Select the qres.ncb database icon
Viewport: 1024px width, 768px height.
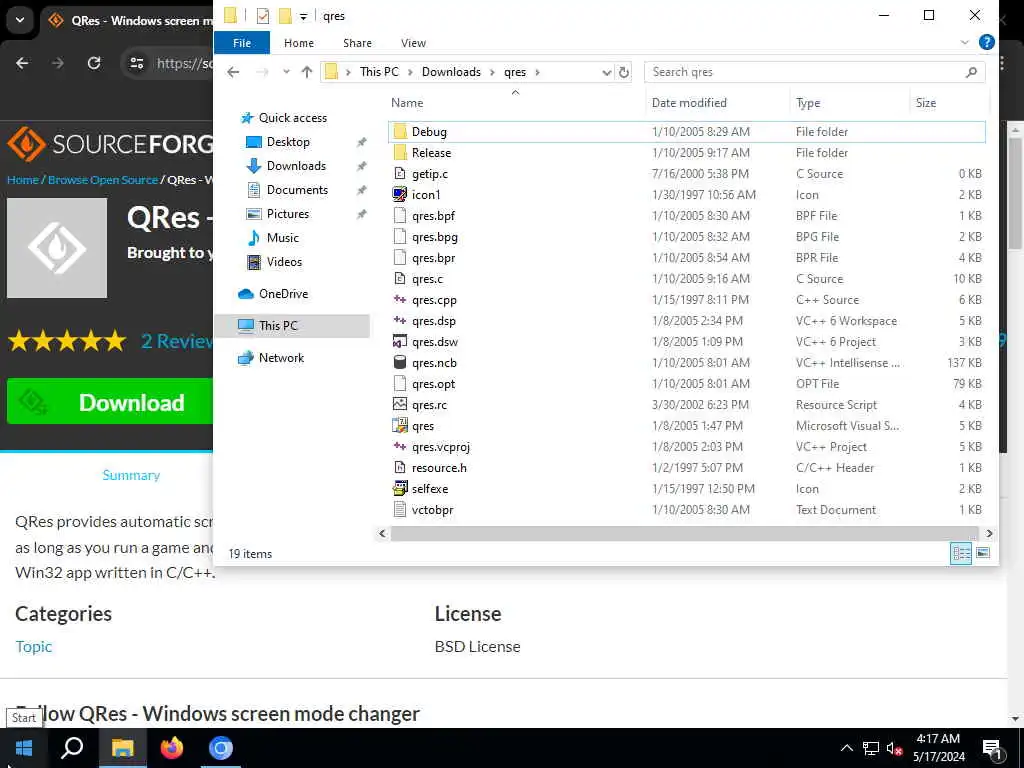click(400, 362)
